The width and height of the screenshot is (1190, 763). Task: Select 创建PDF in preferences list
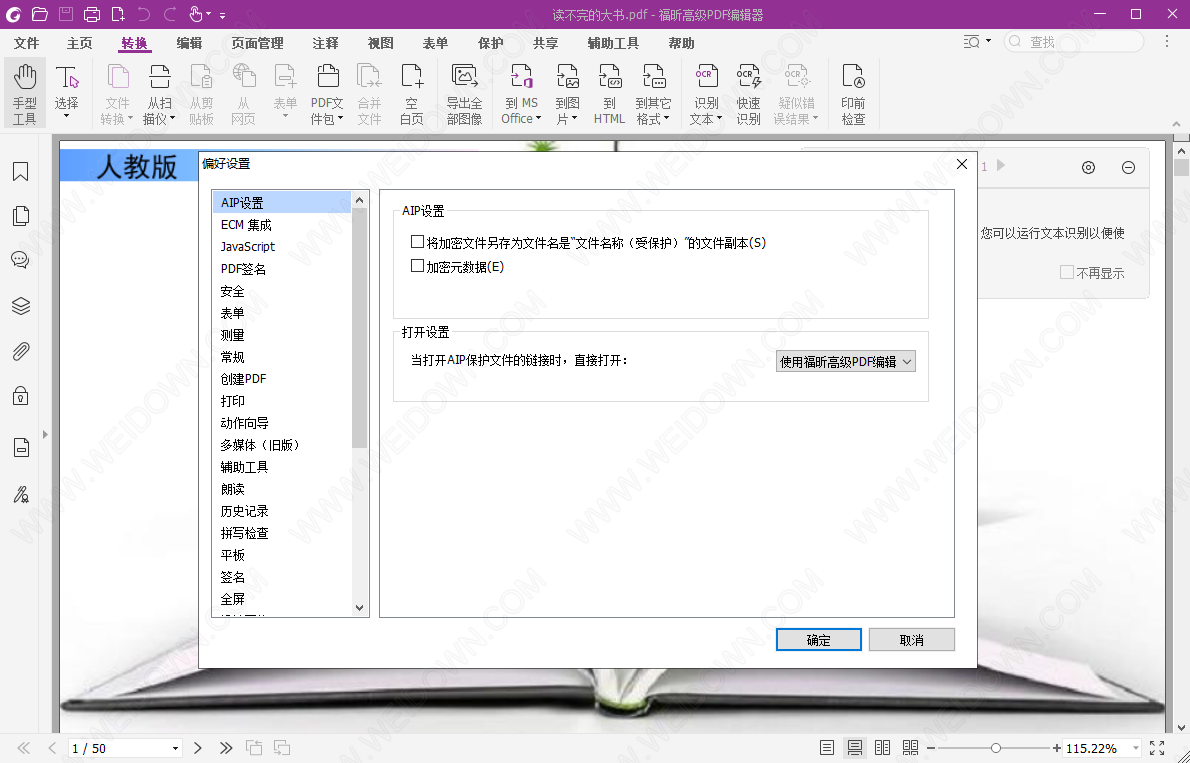tap(282, 379)
